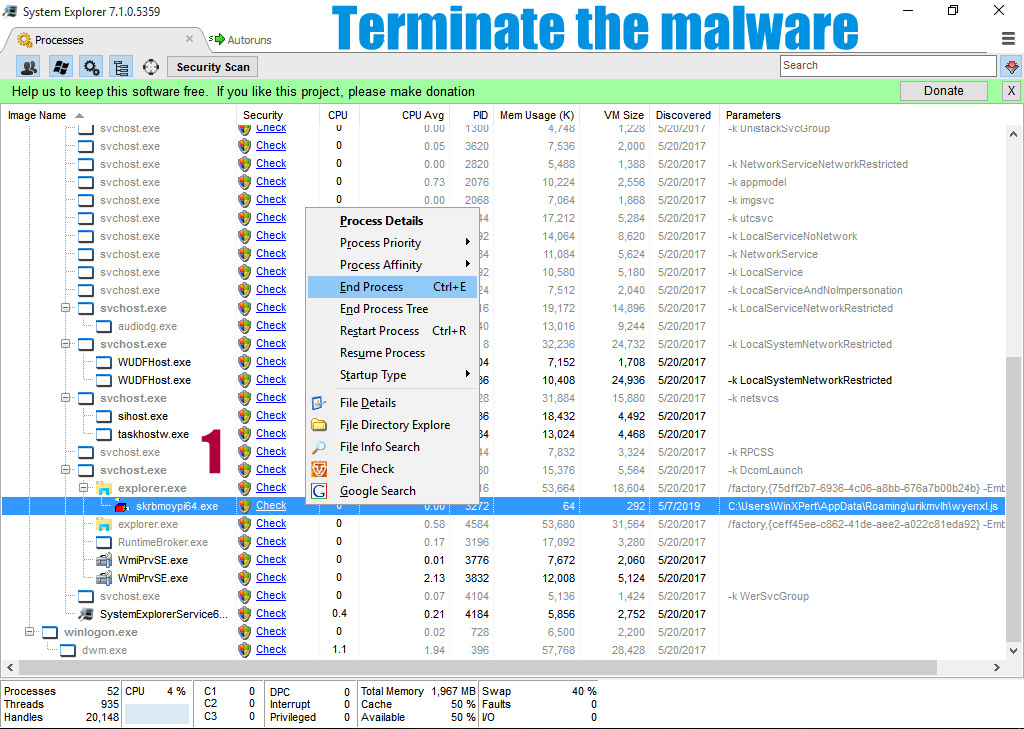Click the refresh target icon in toolbar
Screen dimensions: 1024x729
click(151, 67)
